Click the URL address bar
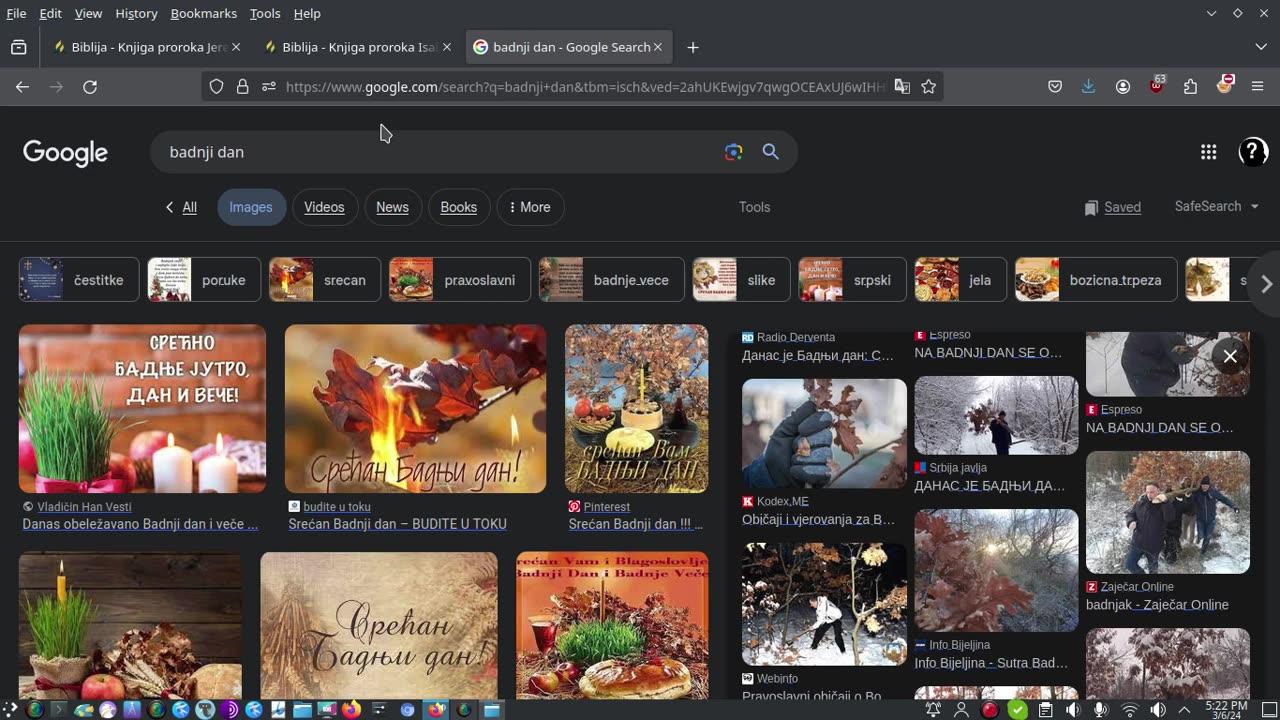1280x720 pixels. [x=585, y=87]
